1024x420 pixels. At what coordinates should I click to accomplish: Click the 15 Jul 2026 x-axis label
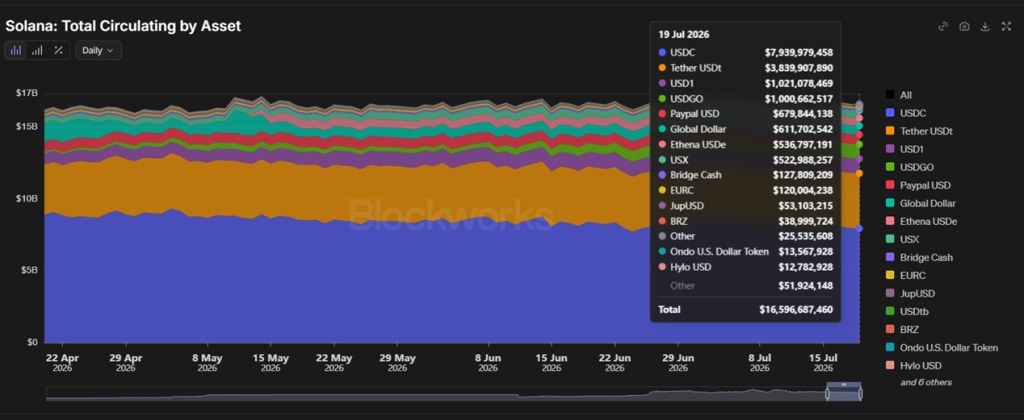(823, 363)
